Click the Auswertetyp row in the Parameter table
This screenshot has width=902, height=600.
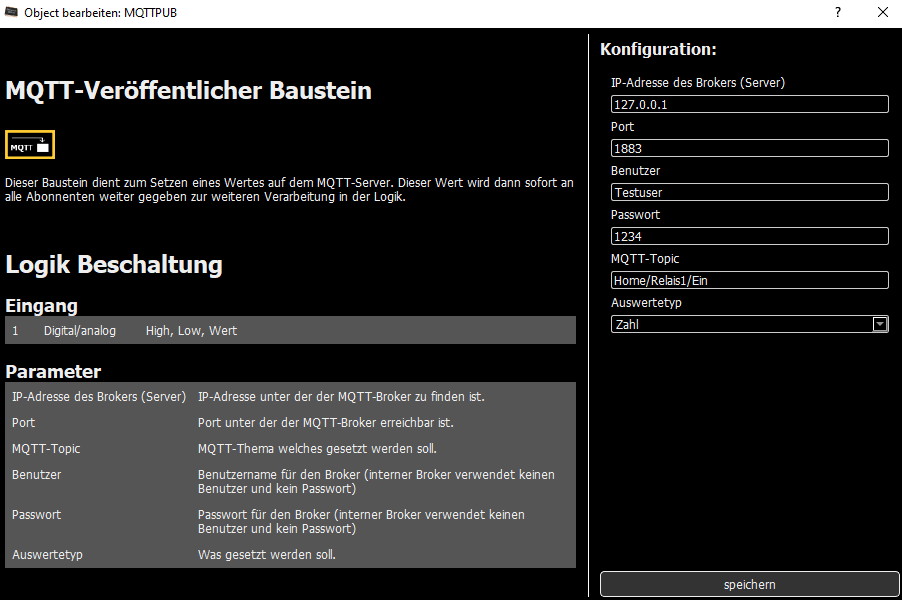pyautogui.click(x=290, y=554)
